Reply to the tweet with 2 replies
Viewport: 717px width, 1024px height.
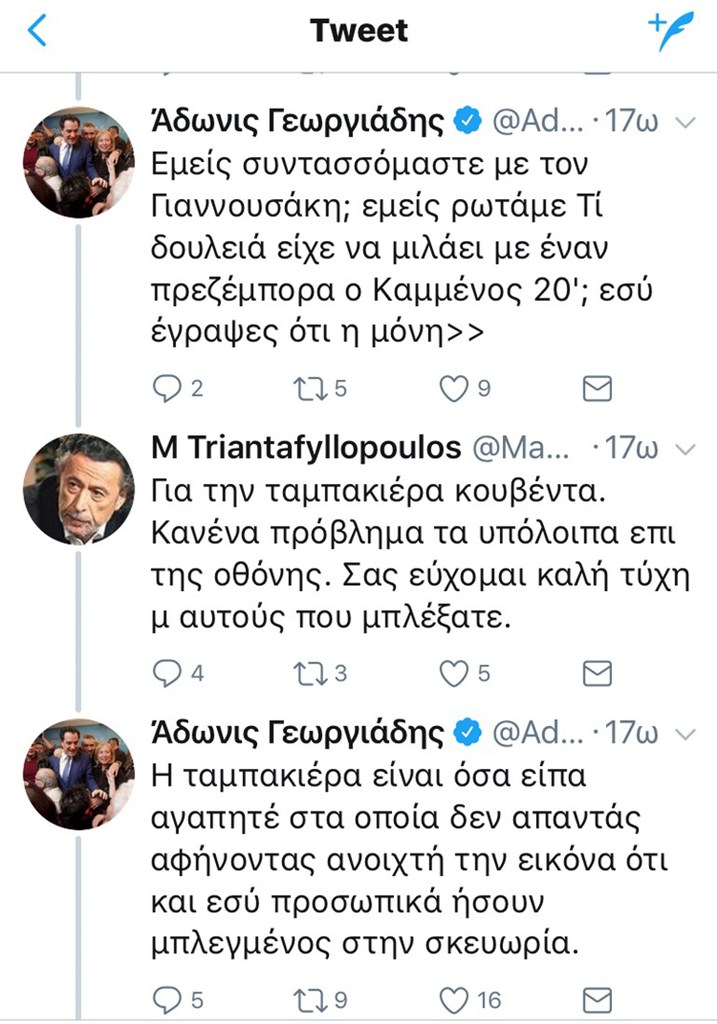point(167,389)
